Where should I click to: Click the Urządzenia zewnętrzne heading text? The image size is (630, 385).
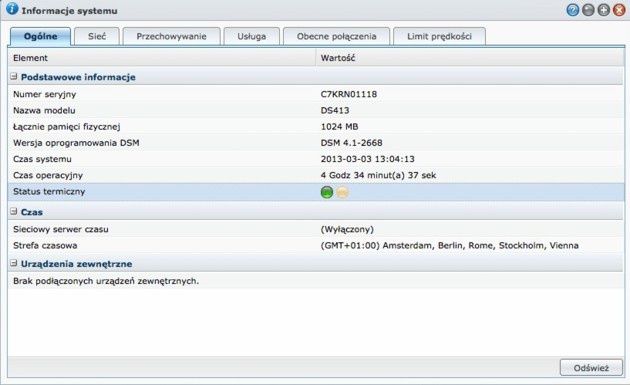tap(76, 264)
